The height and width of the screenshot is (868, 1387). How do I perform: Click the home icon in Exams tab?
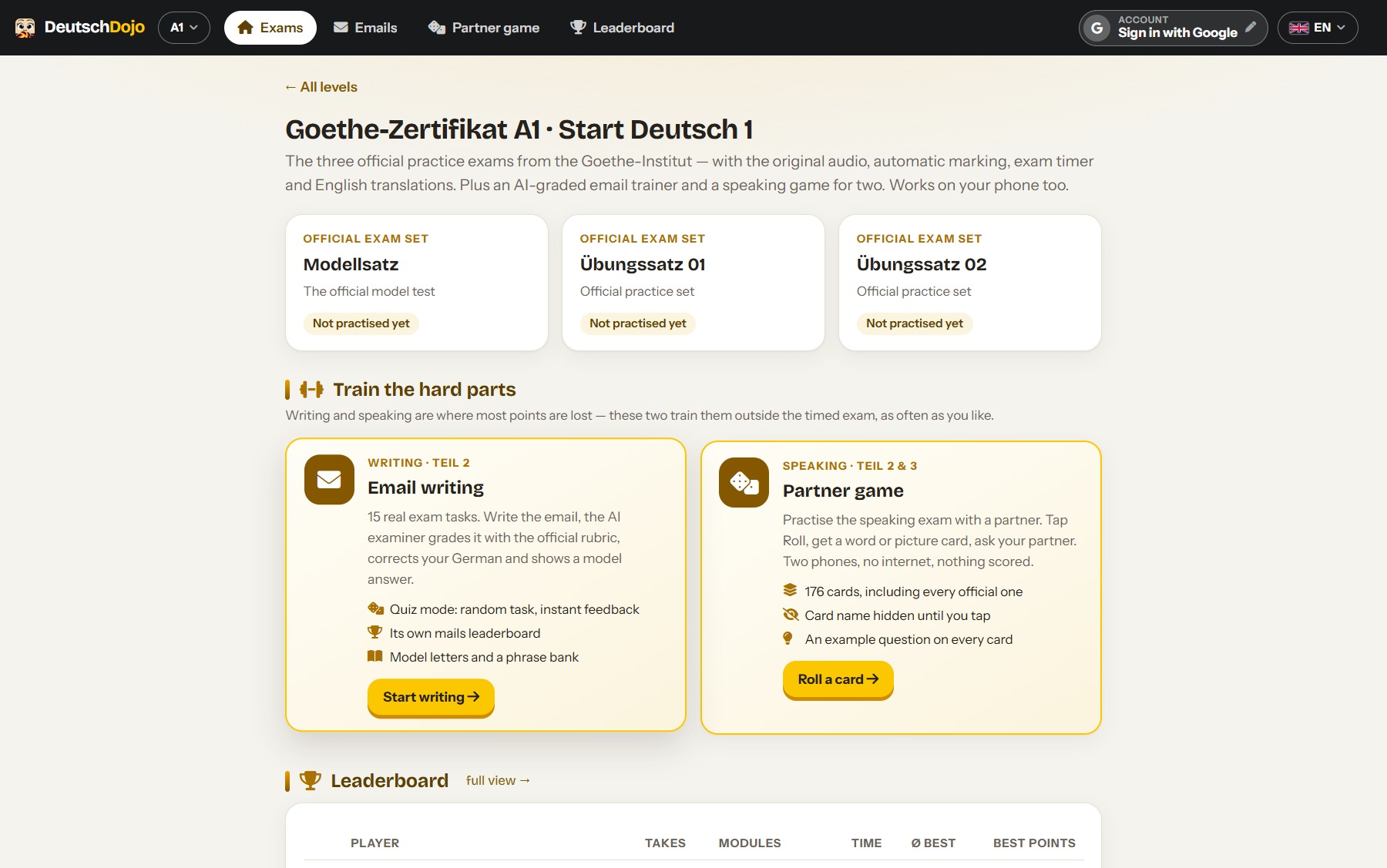point(245,28)
